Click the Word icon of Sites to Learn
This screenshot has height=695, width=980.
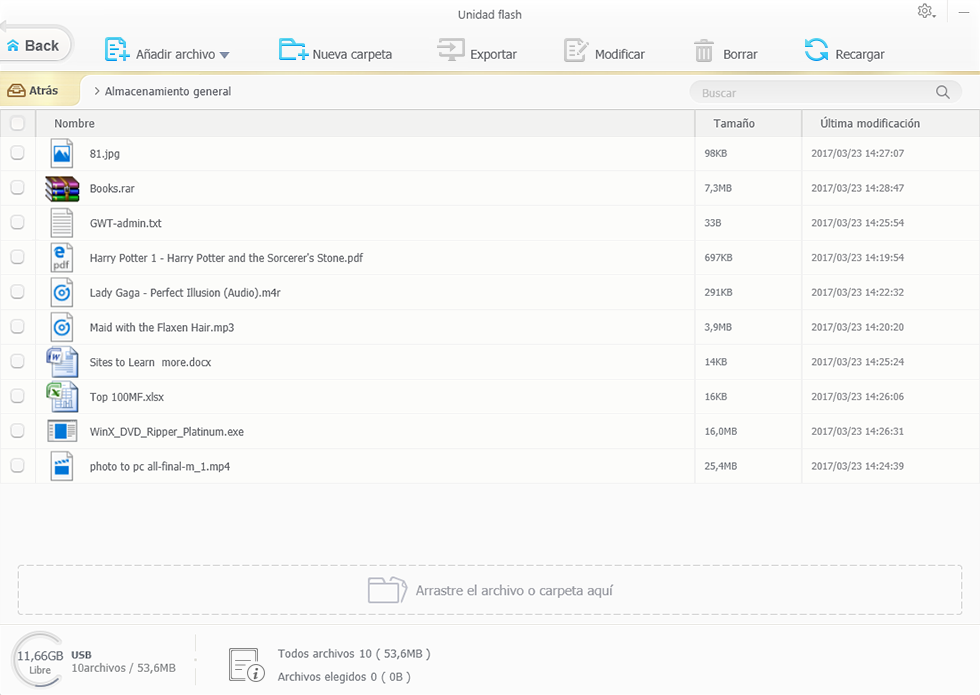click(62, 362)
